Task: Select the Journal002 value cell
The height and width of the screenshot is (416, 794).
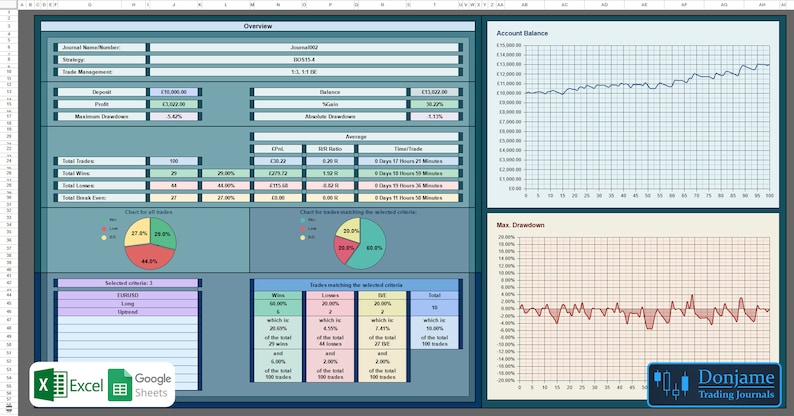Action: pos(304,48)
